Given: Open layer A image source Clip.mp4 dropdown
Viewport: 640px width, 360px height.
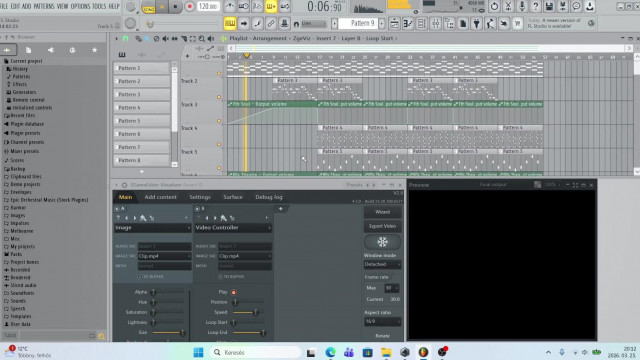Looking at the screenshot, I should point(164,256).
